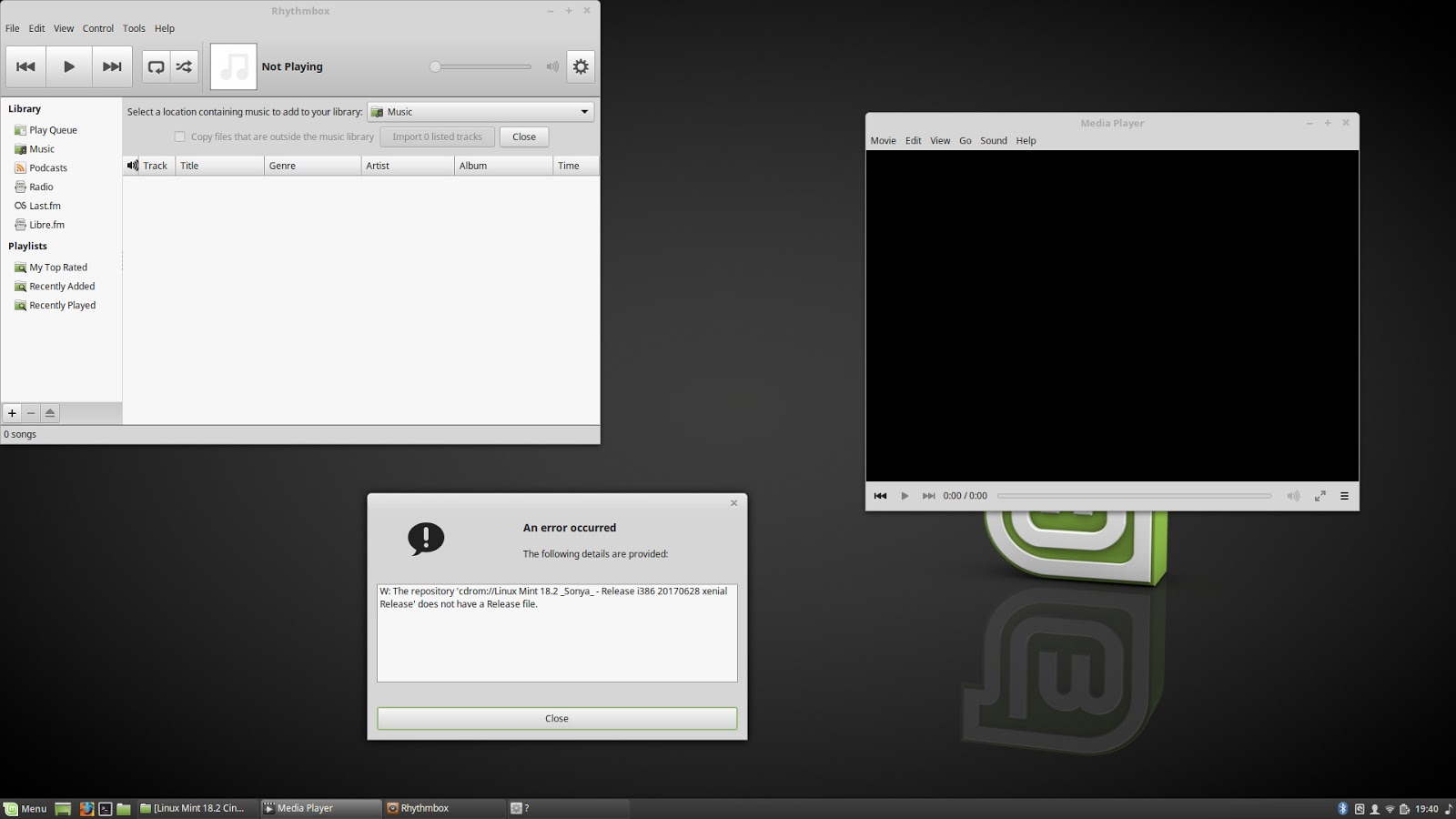The height and width of the screenshot is (819, 1456).
Task: Check 'Copy files that are outside the music library'
Action: pos(180,136)
